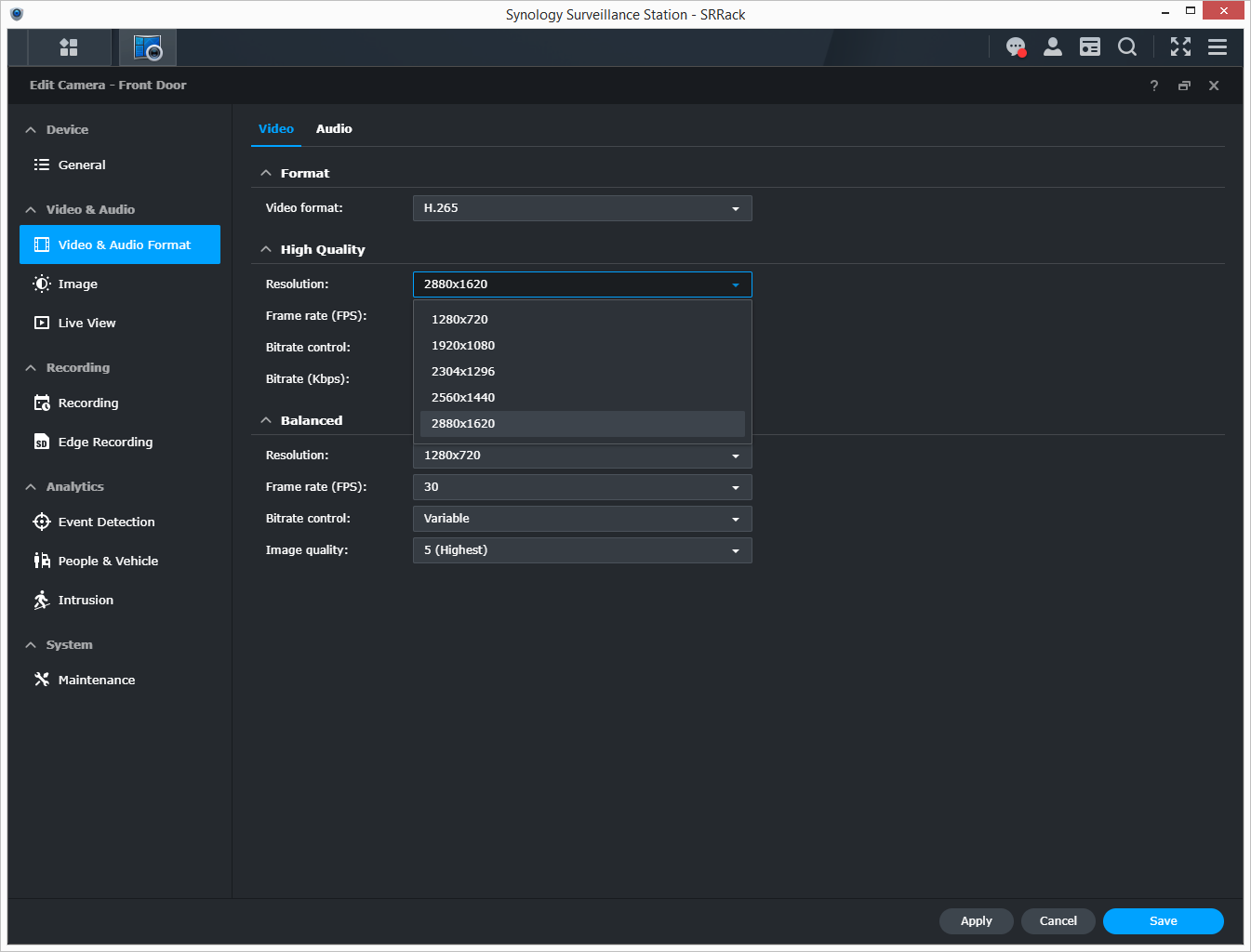Image resolution: width=1251 pixels, height=952 pixels.
Task: Click the Save button
Action: (x=1164, y=921)
